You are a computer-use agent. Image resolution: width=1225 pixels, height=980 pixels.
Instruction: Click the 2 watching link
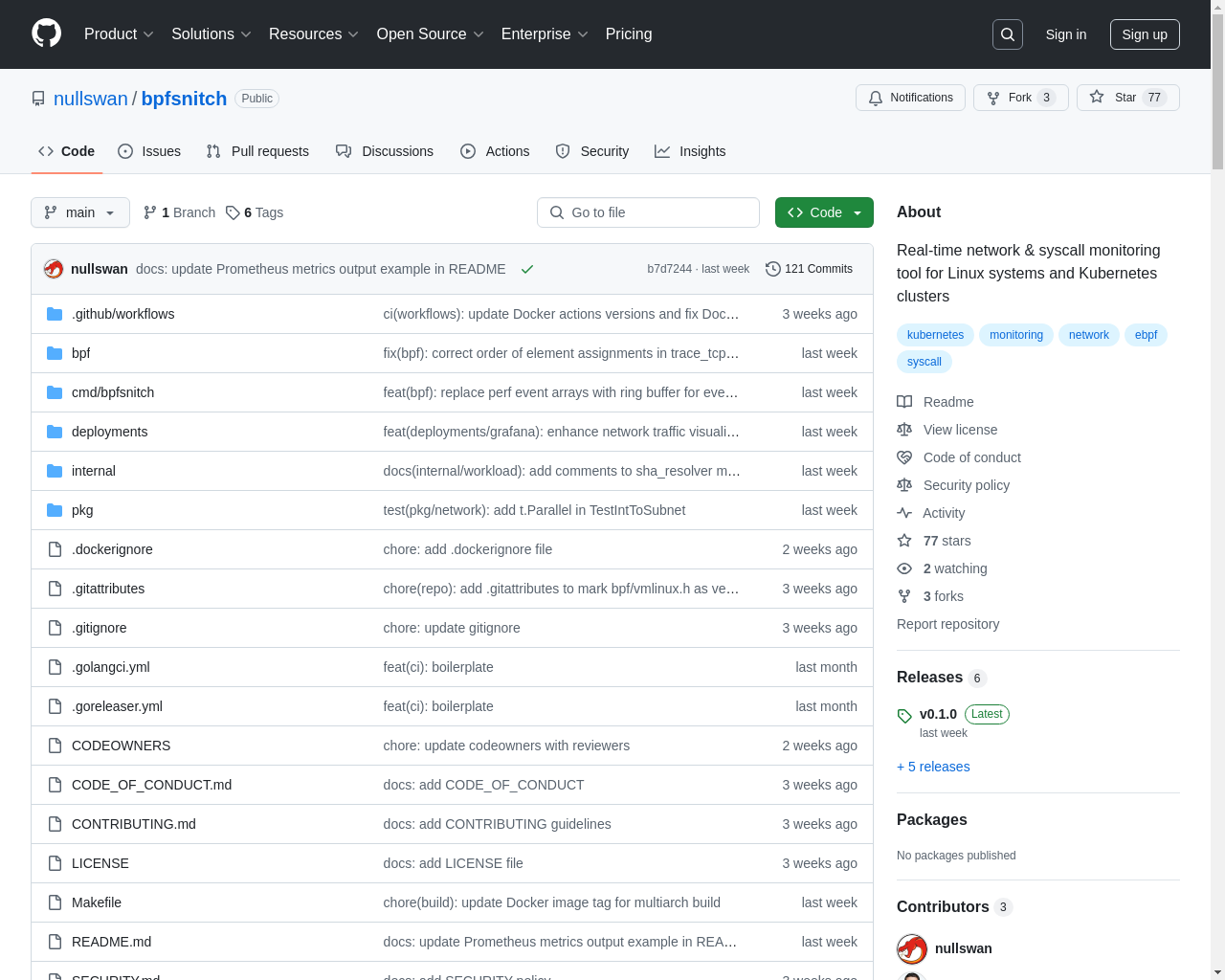click(942, 568)
